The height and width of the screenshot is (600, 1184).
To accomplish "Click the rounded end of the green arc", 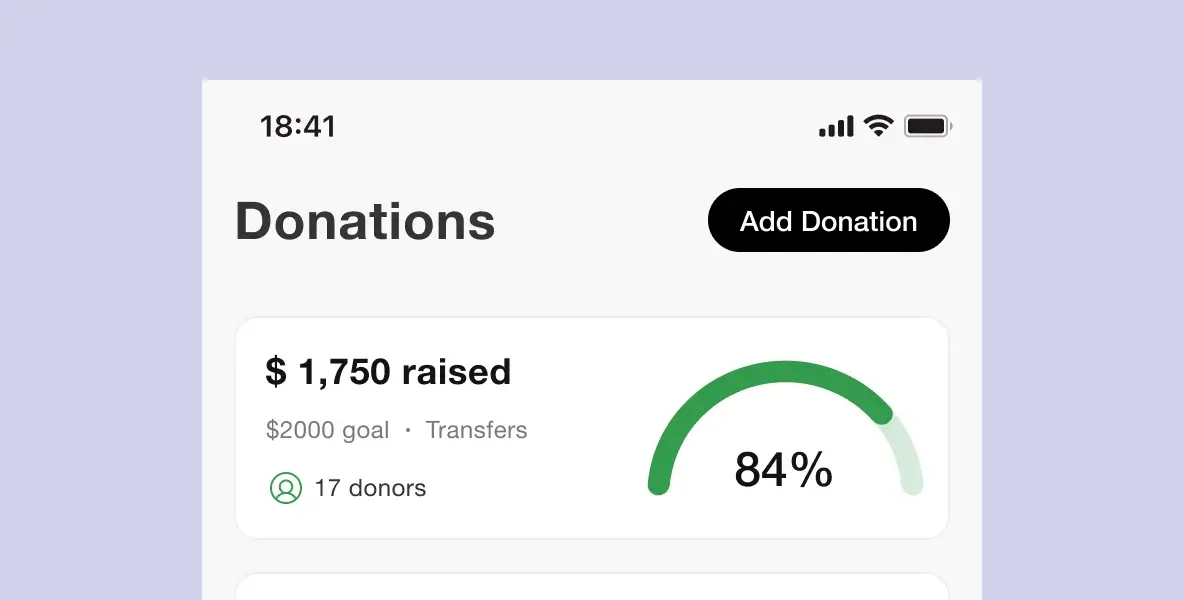I will [x=881, y=413].
